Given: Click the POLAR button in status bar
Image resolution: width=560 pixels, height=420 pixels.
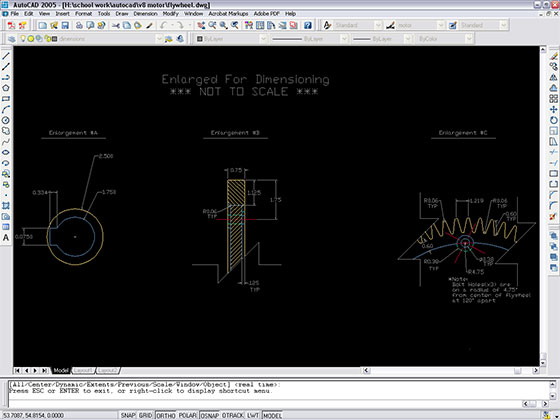Looking at the screenshot, I should coord(188,415).
